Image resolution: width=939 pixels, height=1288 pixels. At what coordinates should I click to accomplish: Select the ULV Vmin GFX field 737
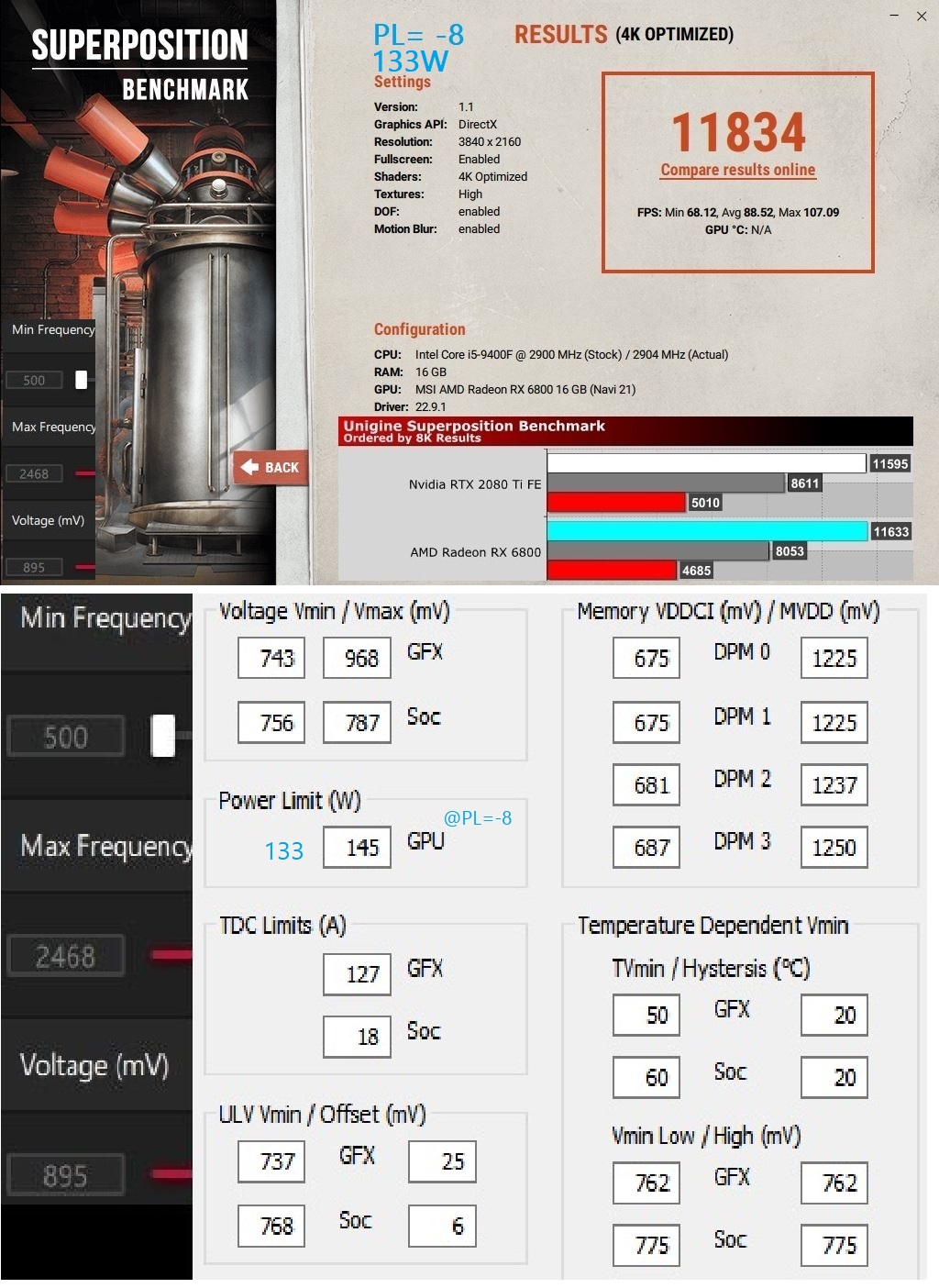[271, 1161]
